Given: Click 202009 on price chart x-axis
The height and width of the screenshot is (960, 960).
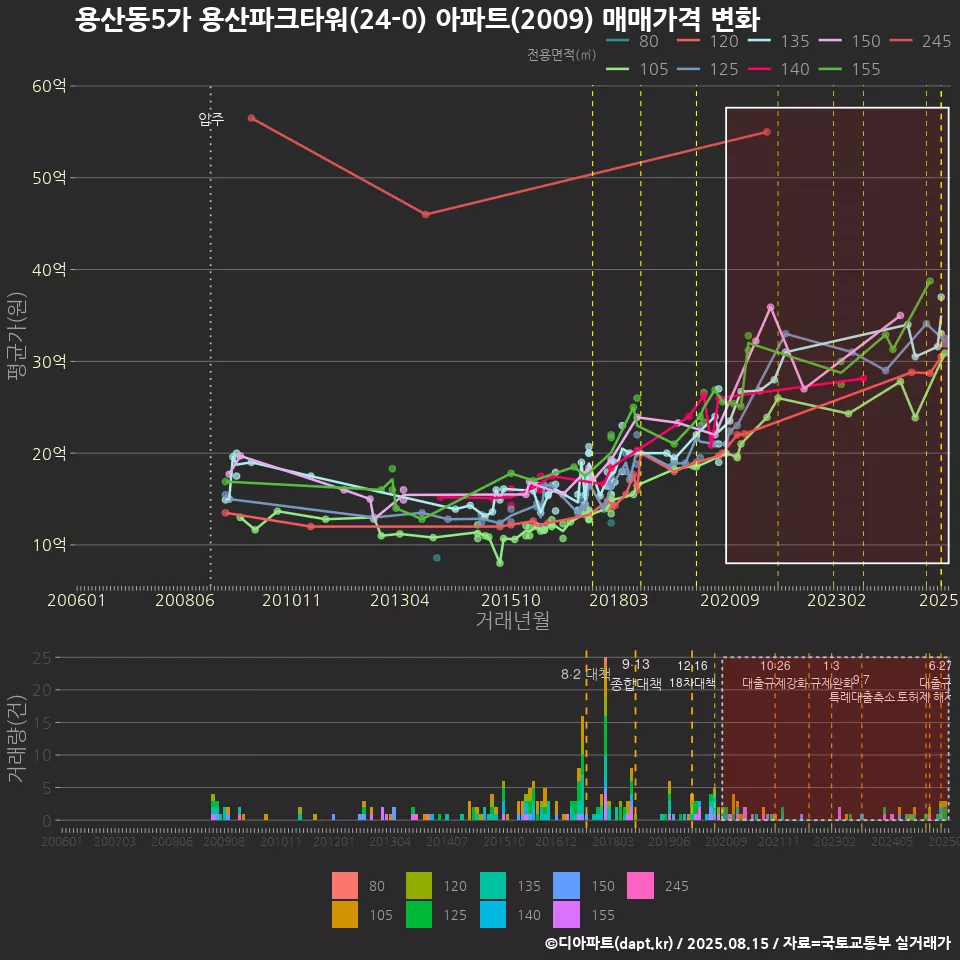Looking at the screenshot, I should [730, 600].
